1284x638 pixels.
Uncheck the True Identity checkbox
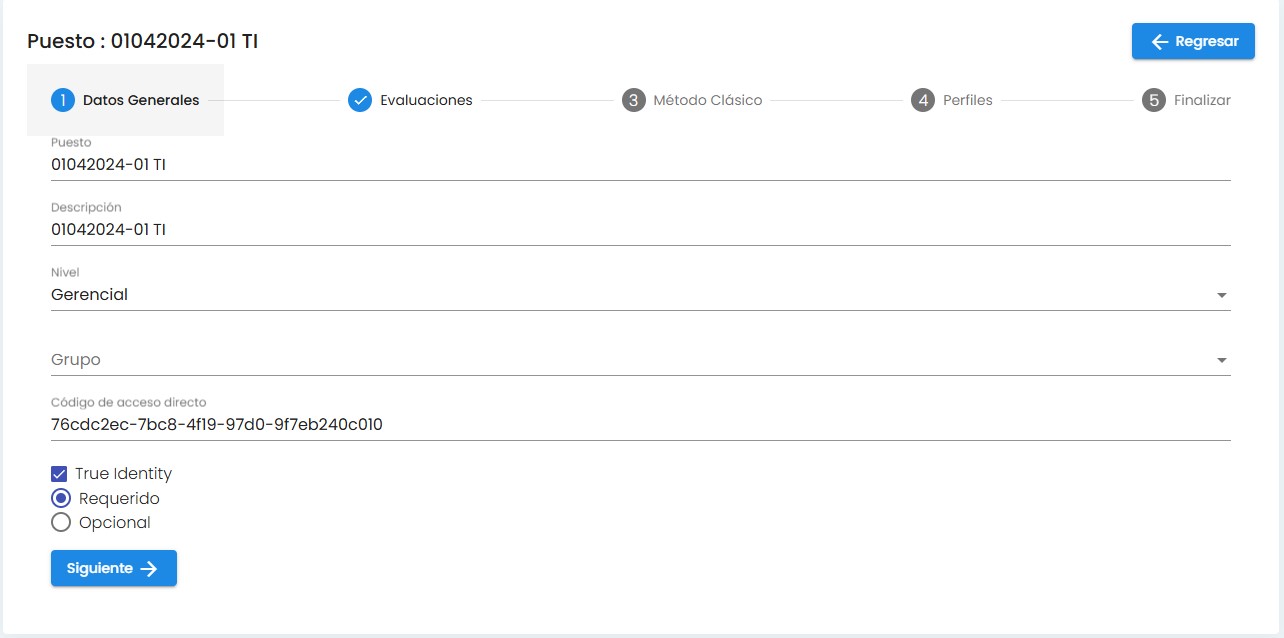(x=60, y=474)
